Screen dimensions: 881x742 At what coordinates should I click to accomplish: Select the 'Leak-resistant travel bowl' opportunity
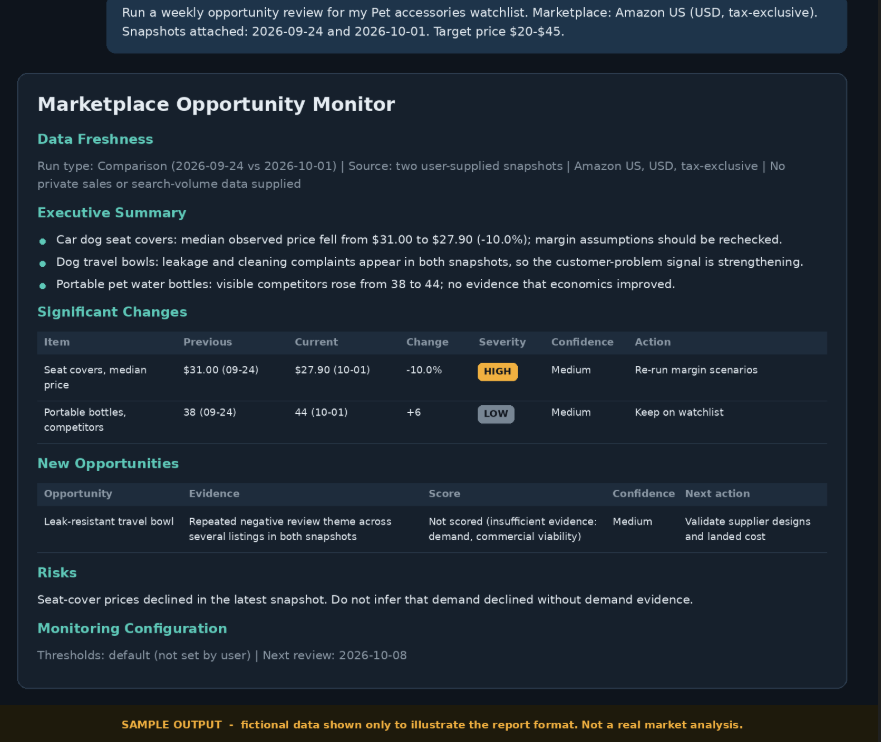[x=109, y=522]
